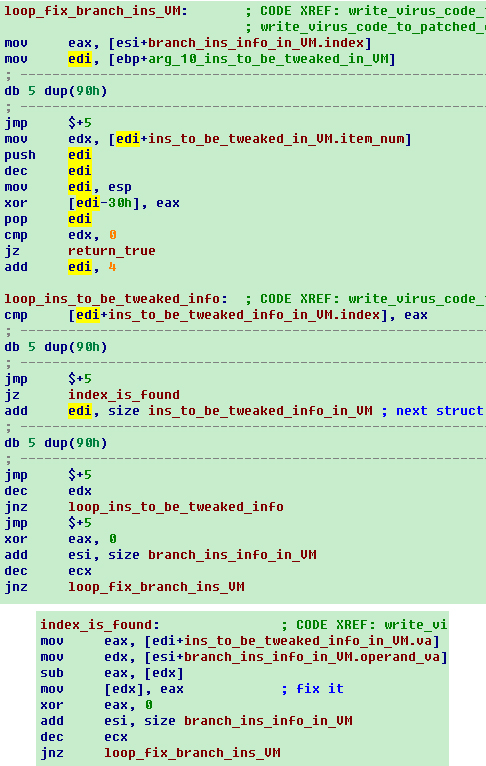
Task: Click 'add esi, size branch_ins_info_in_VM' in index_is_found block
Action: [x=196, y=721]
